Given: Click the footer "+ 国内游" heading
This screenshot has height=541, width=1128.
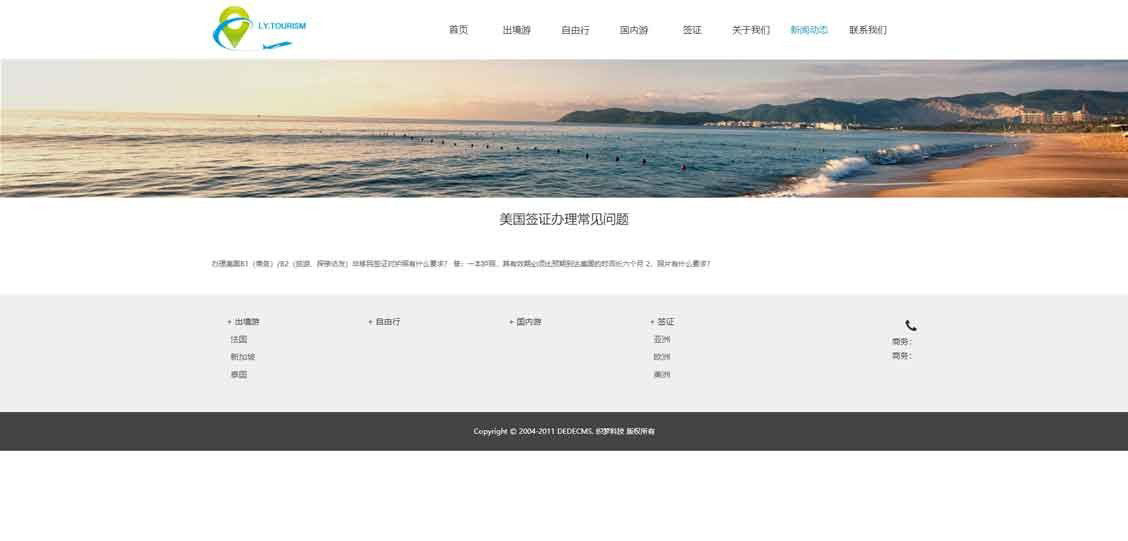Looking at the screenshot, I should click(x=525, y=322).
